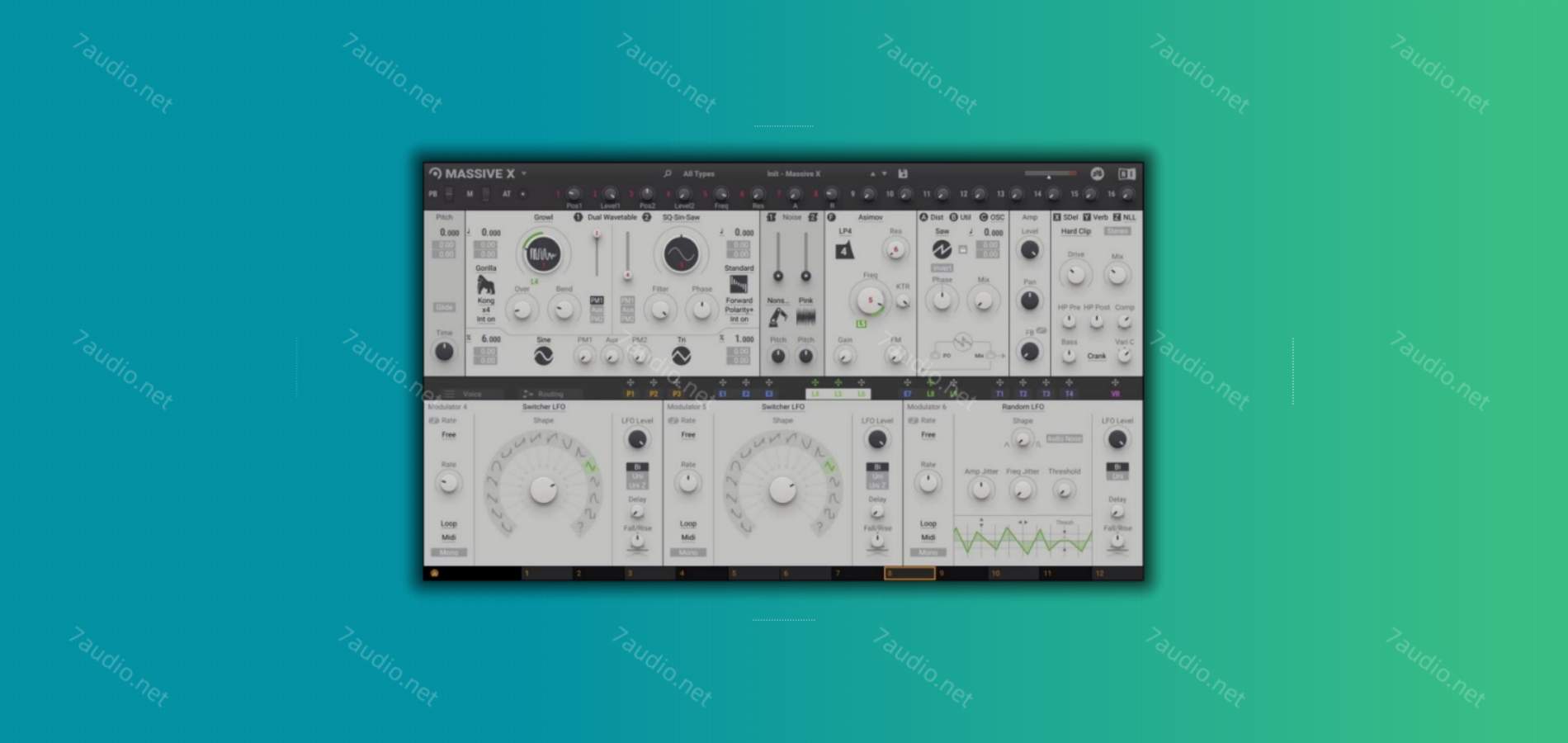Viewport: 1568px width, 743px height.
Task: Select the Sine phase-mod oscillator wave icon
Action: pos(543,356)
